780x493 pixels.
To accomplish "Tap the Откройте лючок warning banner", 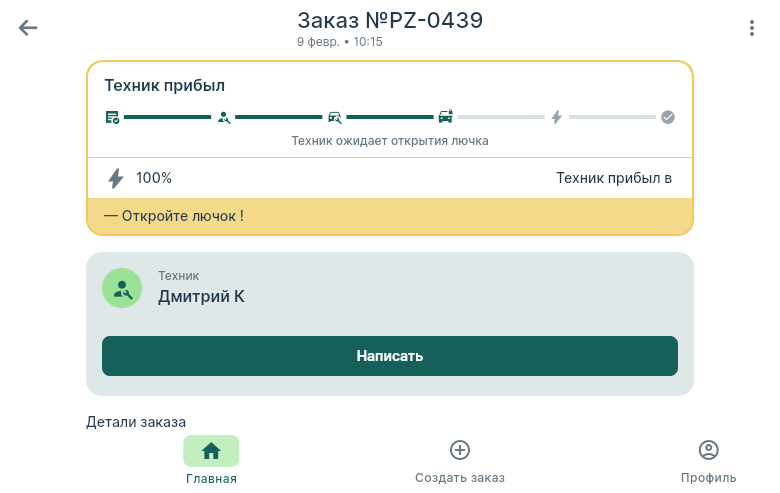I will [390, 216].
